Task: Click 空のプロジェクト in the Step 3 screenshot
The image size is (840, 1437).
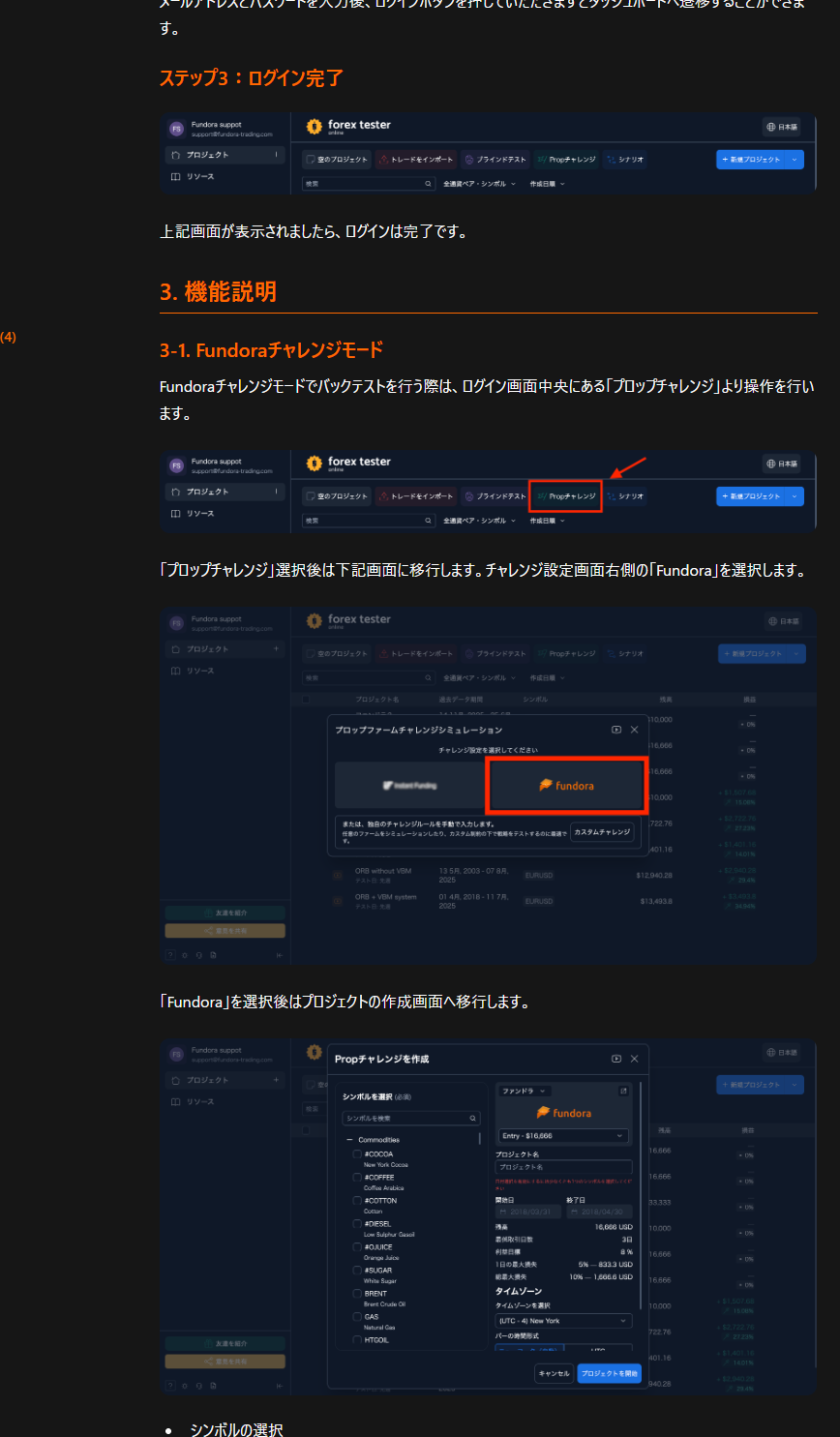Action: 337,160
